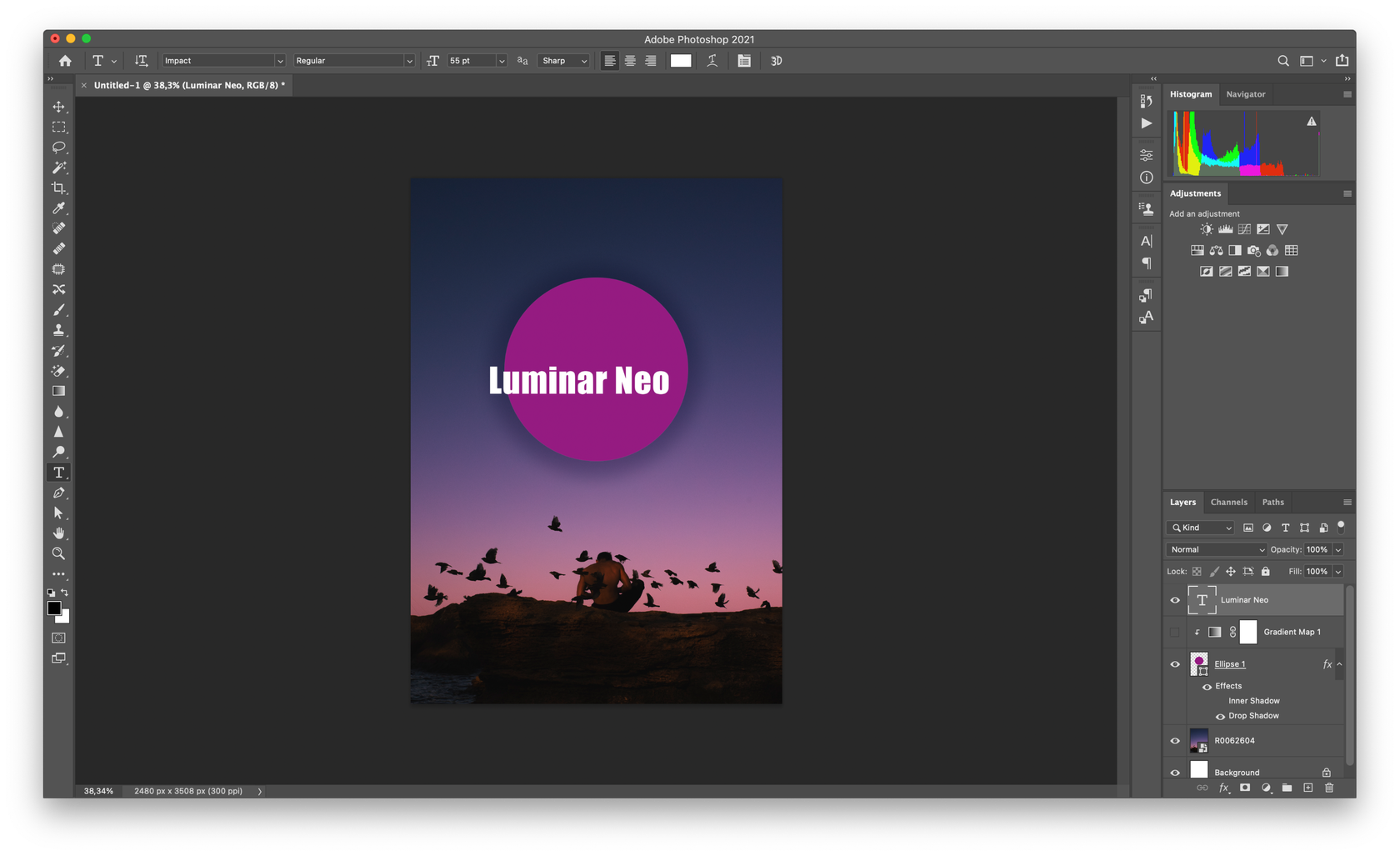The width and height of the screenshot is (1400, 856).
Task: Select the Ellipse 1 layer thumbnail
Action: point(1199,664)
